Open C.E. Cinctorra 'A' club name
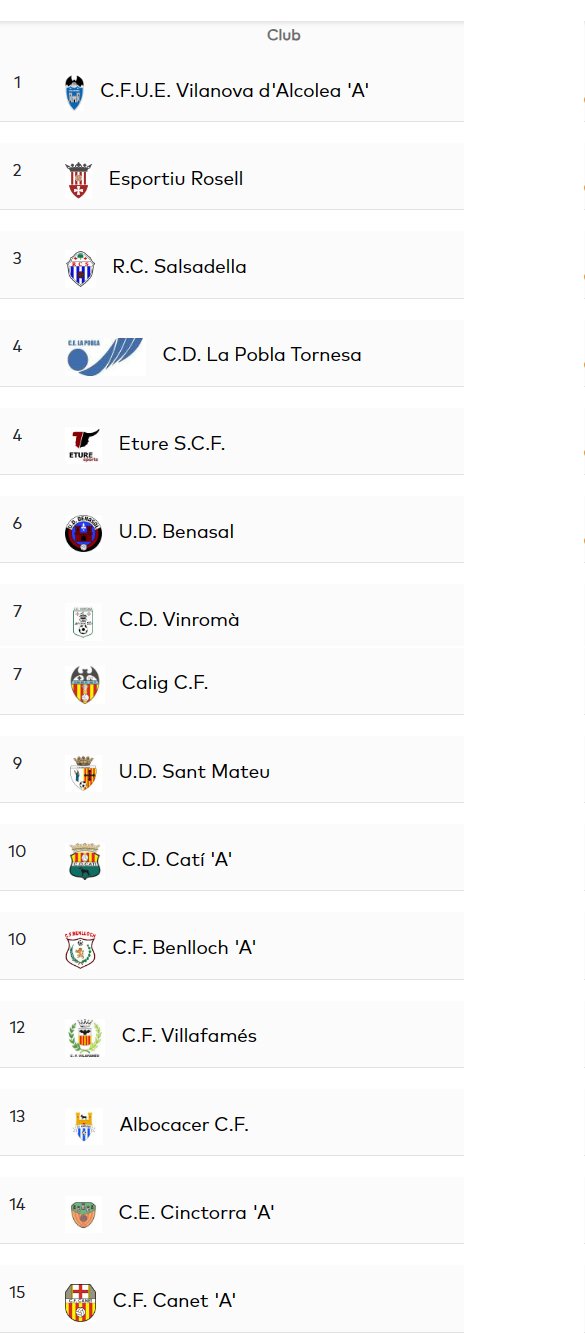This screenshot has width=585, height=1341. pyautogui.click(x=197, y=1213)
